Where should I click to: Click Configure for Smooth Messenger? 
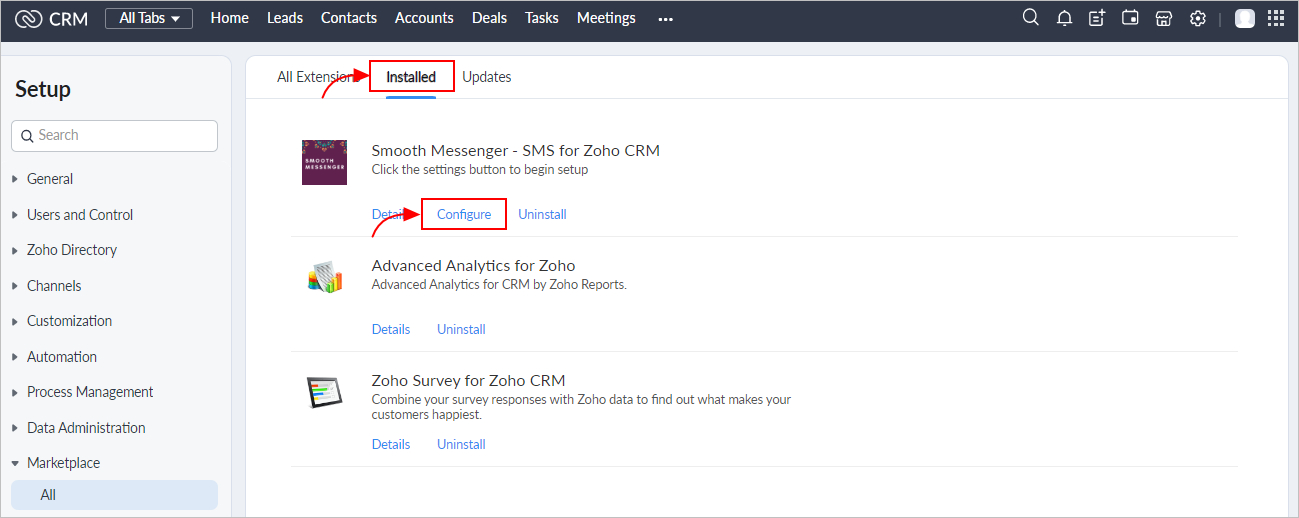(464, 214)
